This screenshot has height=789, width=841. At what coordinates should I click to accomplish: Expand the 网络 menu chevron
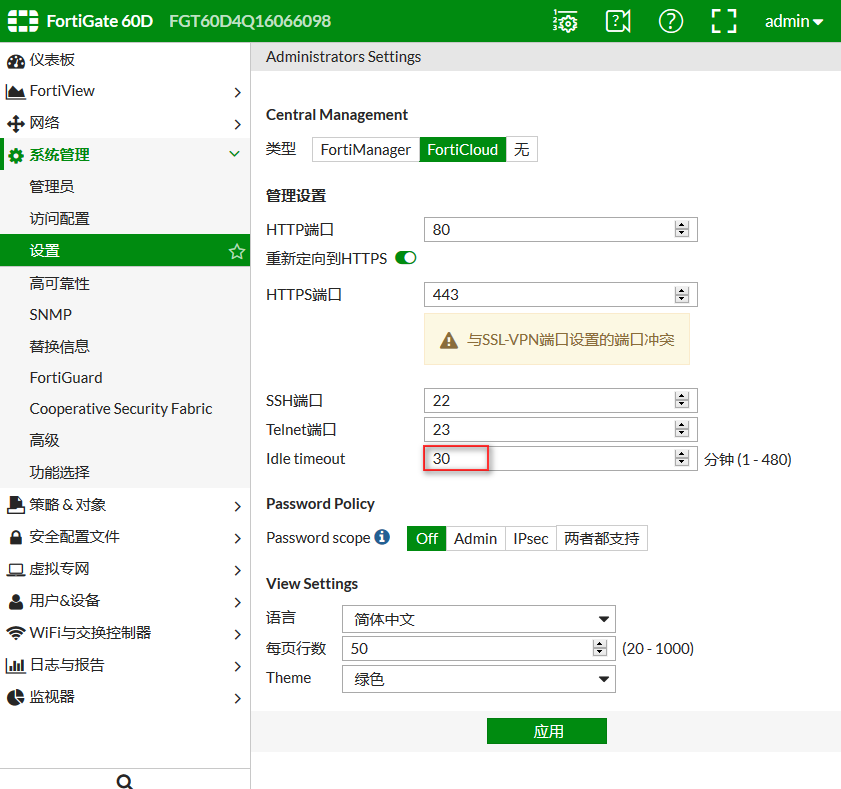pyautogui.click(x=238, y=124)
